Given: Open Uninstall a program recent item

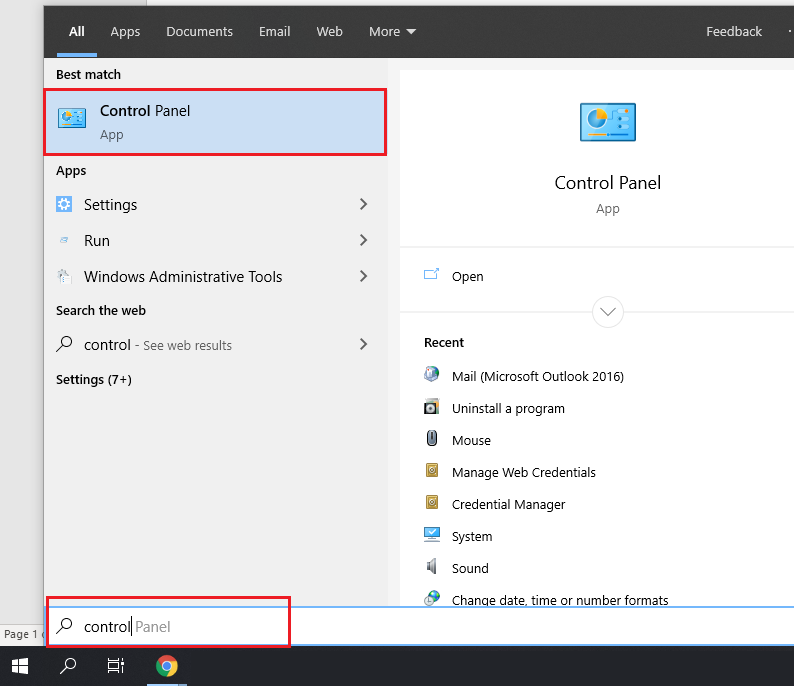Looking at the screenshot, I should point(508,408).
